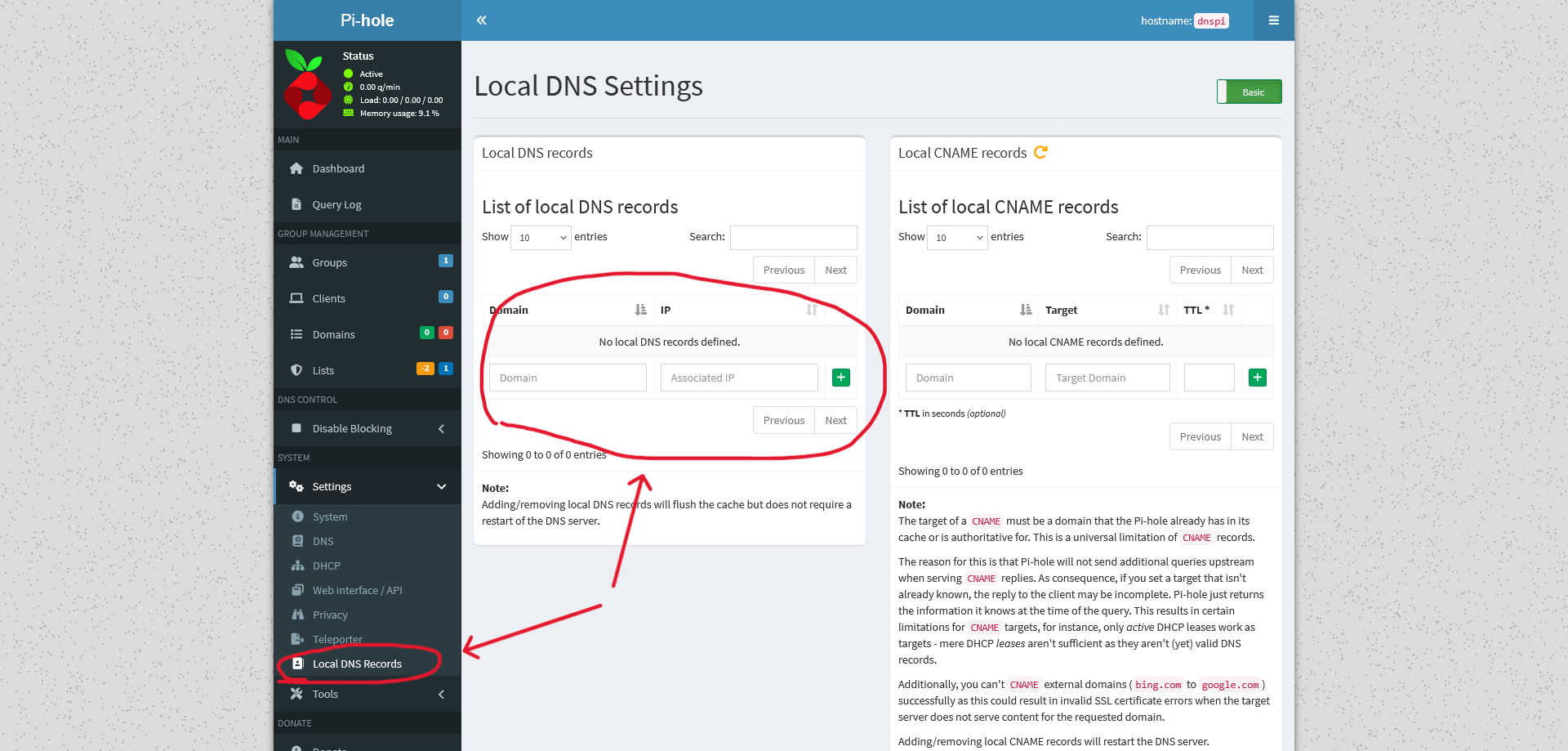The image size is (1568, 751).
Task: Click Previous above CNAME records table
Action: click(x=1200, y=270)
